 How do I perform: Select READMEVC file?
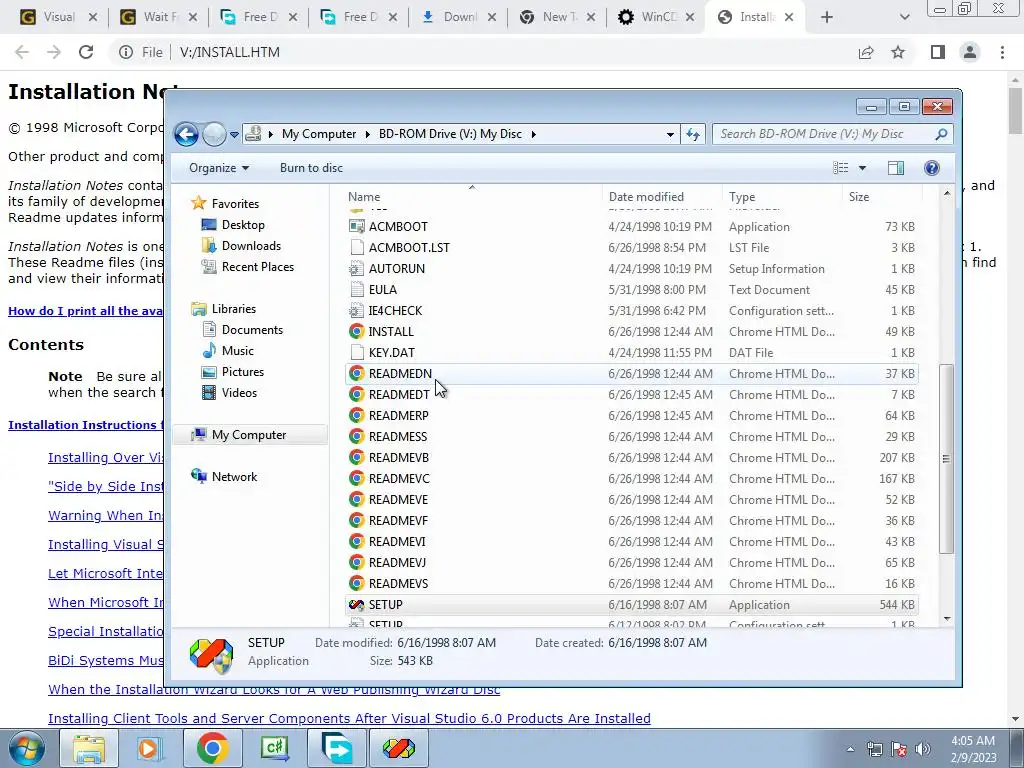click(632, 479)
